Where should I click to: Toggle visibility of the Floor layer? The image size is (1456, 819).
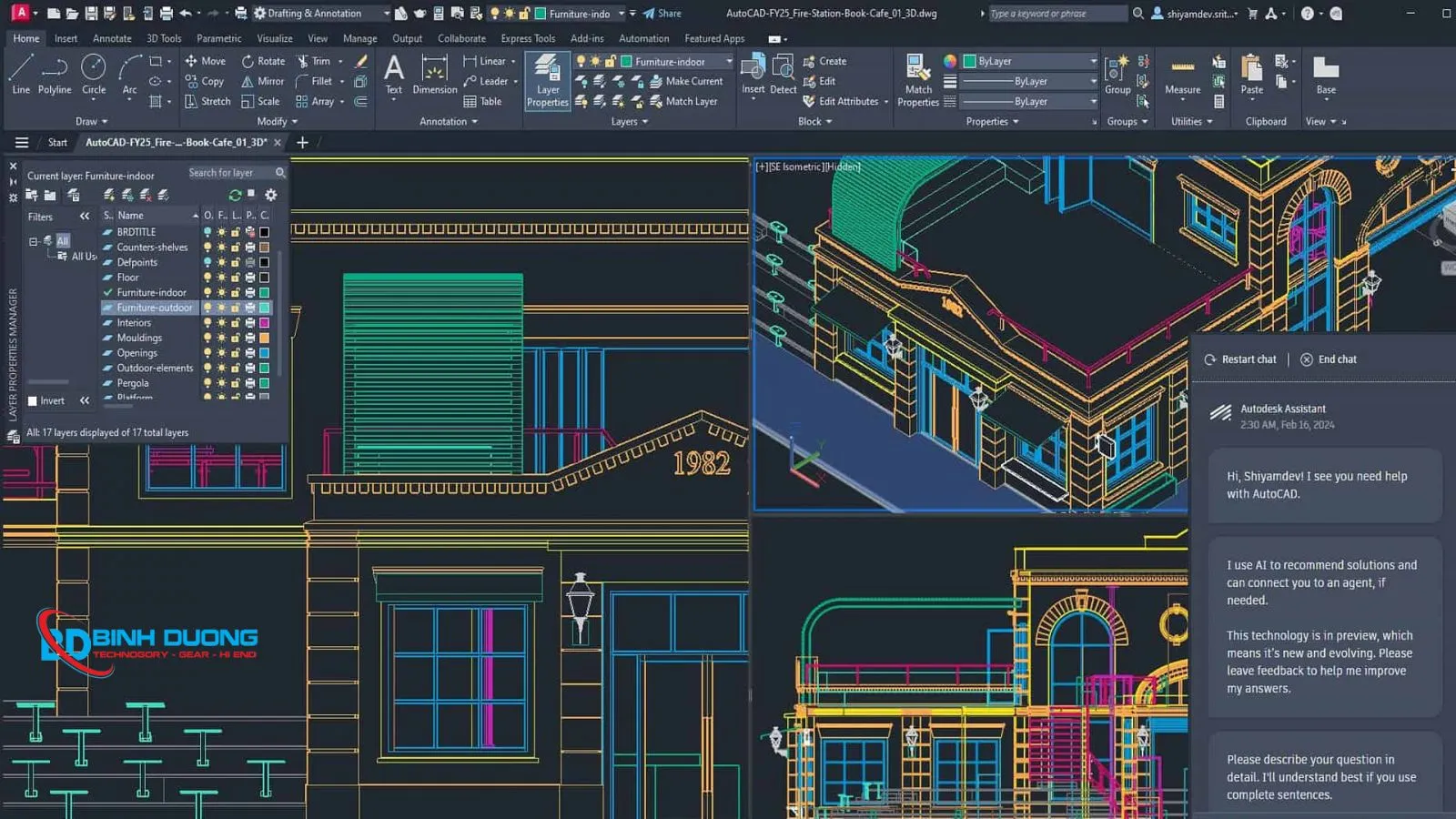click(207, 277)
